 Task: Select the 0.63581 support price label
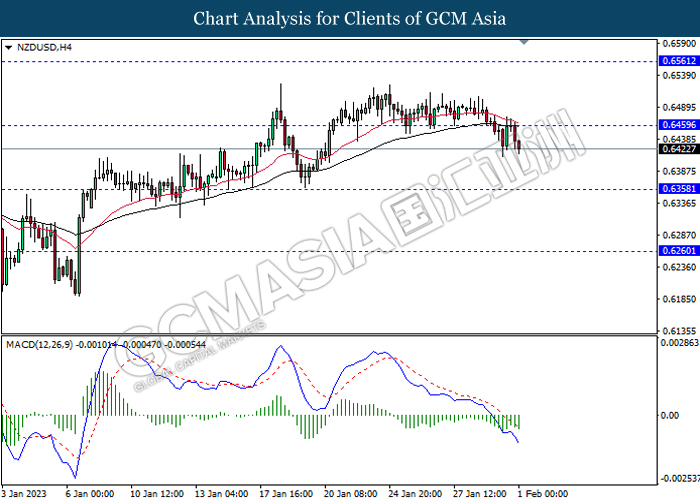(679, 189)
